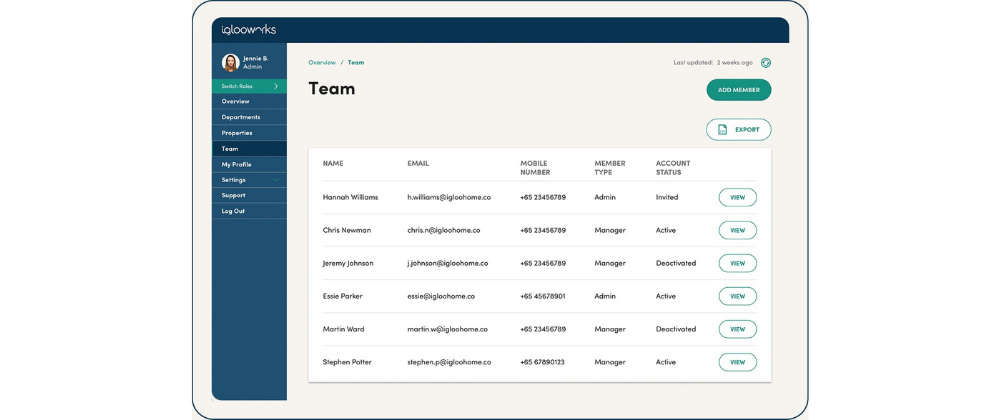1000x420 pixels.
Task: Select Properties in the sidebar
Action: pos(237,133)
